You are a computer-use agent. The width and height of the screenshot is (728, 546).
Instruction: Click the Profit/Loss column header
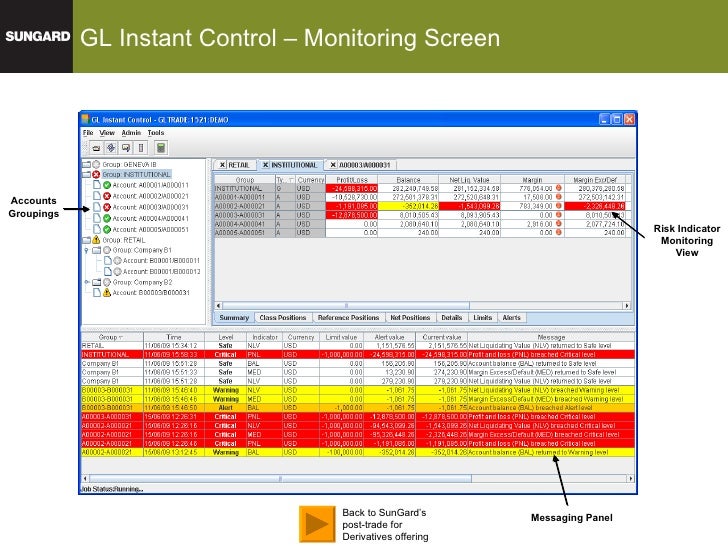352,180
